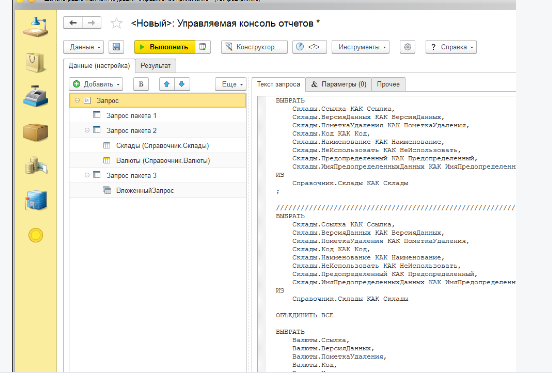The image size is (552, 376).
Task: Select Валюты (Справочник.Валюты) tree item
Action: 163,161
